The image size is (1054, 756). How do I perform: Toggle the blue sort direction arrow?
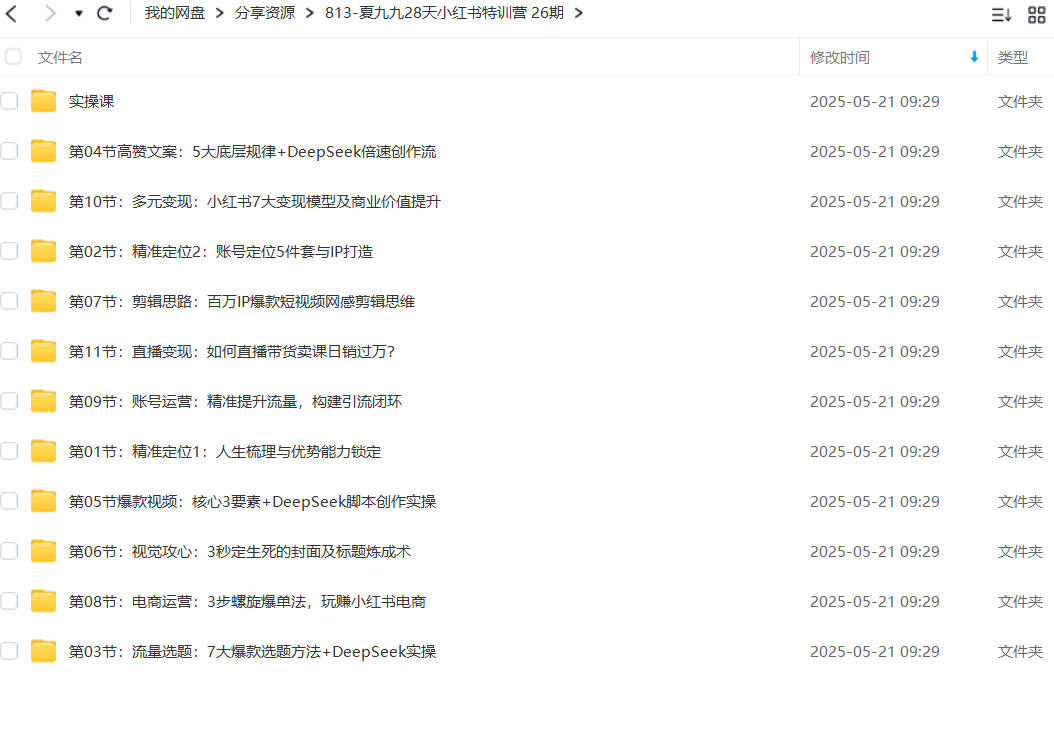[974, 57]
